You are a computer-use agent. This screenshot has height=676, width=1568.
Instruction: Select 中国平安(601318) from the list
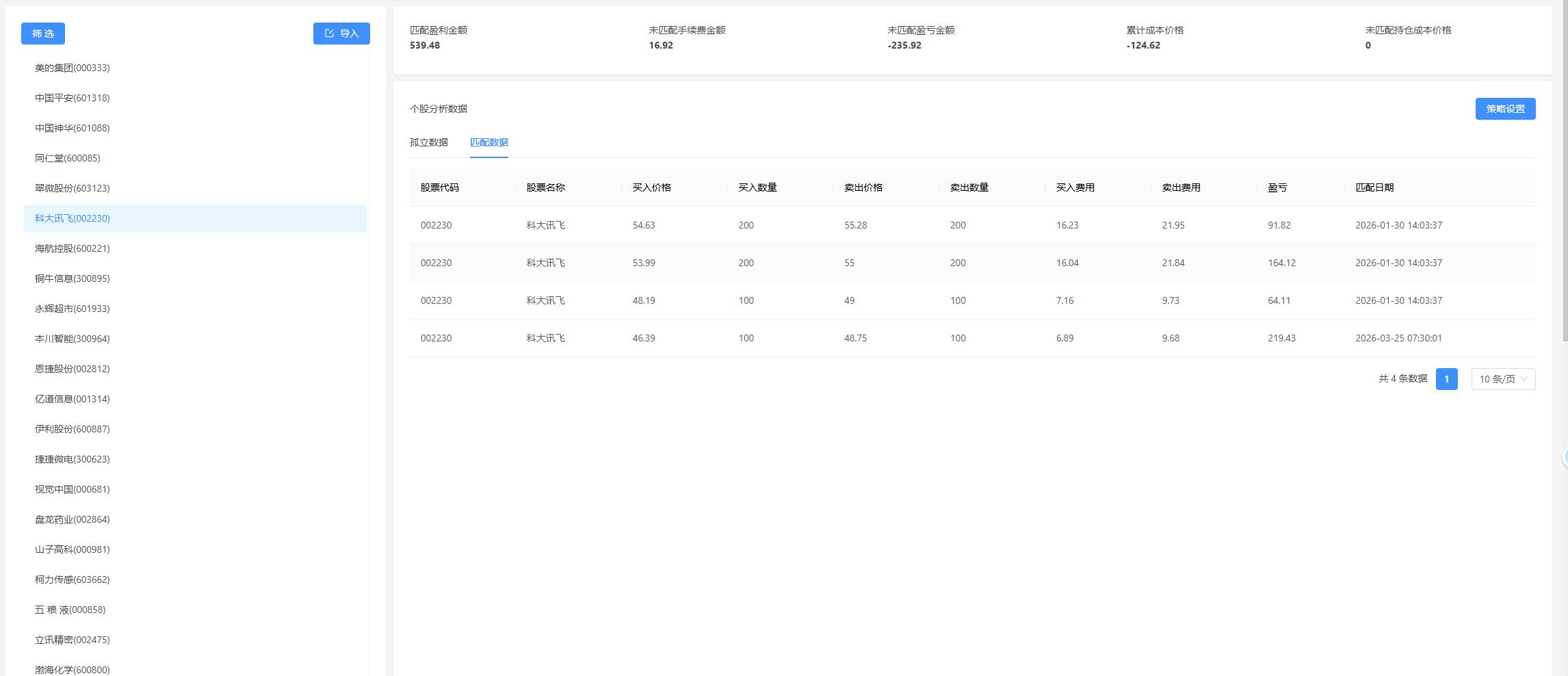point(72,98)
